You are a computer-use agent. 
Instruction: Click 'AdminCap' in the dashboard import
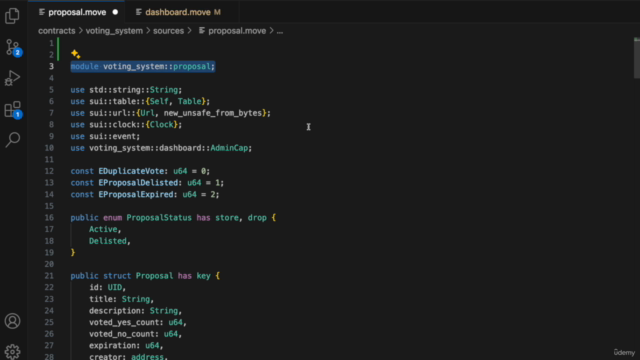(x=229, y=148)
